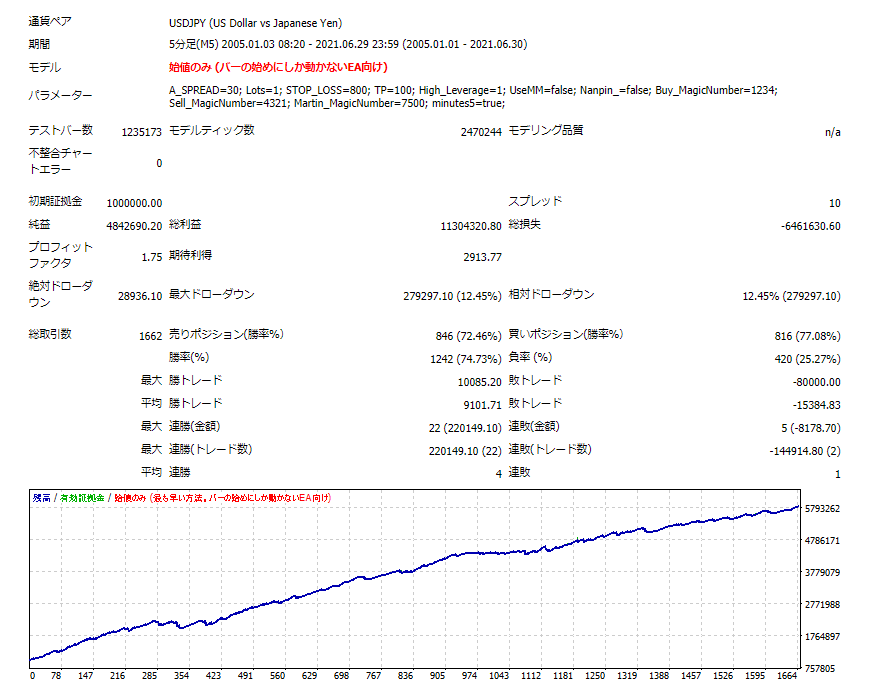877x689 pixels.
Task: Click the model tick count 2470244
Action: pyautogui.click(x=481, y=132)
